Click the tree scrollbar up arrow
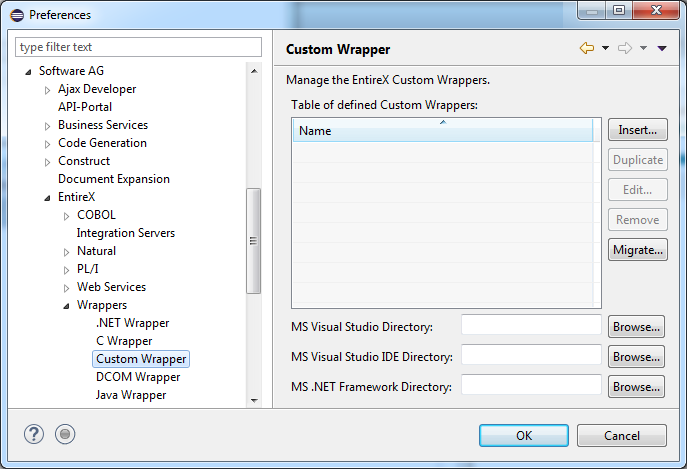 pos(254,71)
